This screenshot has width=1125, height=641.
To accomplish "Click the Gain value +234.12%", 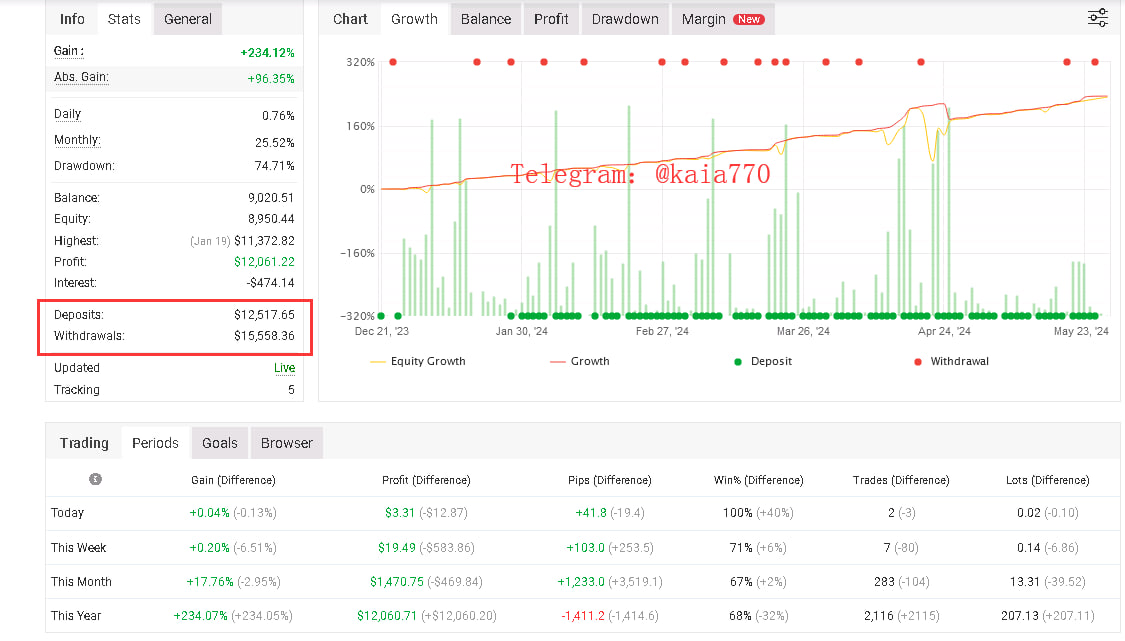I will click(267, 52).
